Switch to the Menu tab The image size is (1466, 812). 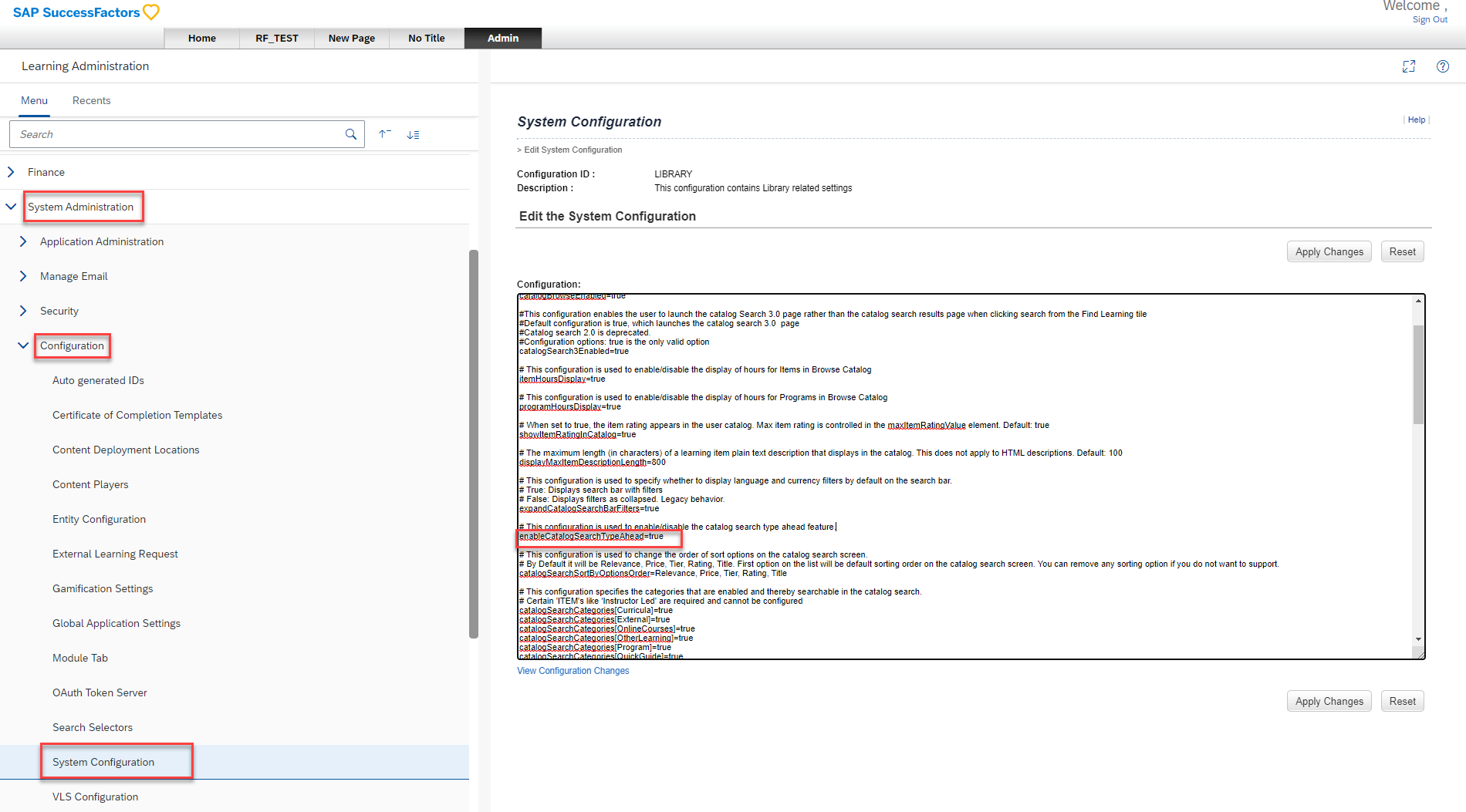click(x=34, y=100)
